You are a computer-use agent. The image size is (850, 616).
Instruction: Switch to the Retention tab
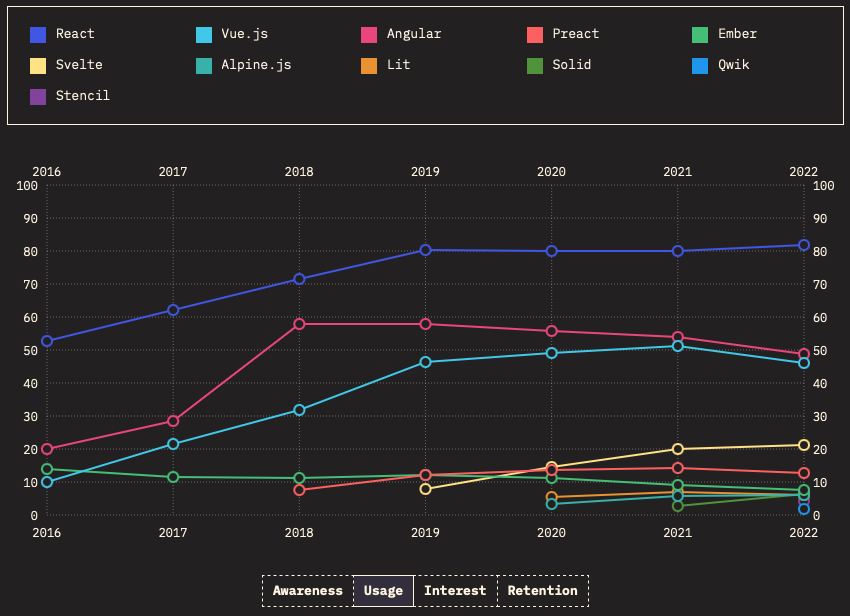[x=543, y=591]
